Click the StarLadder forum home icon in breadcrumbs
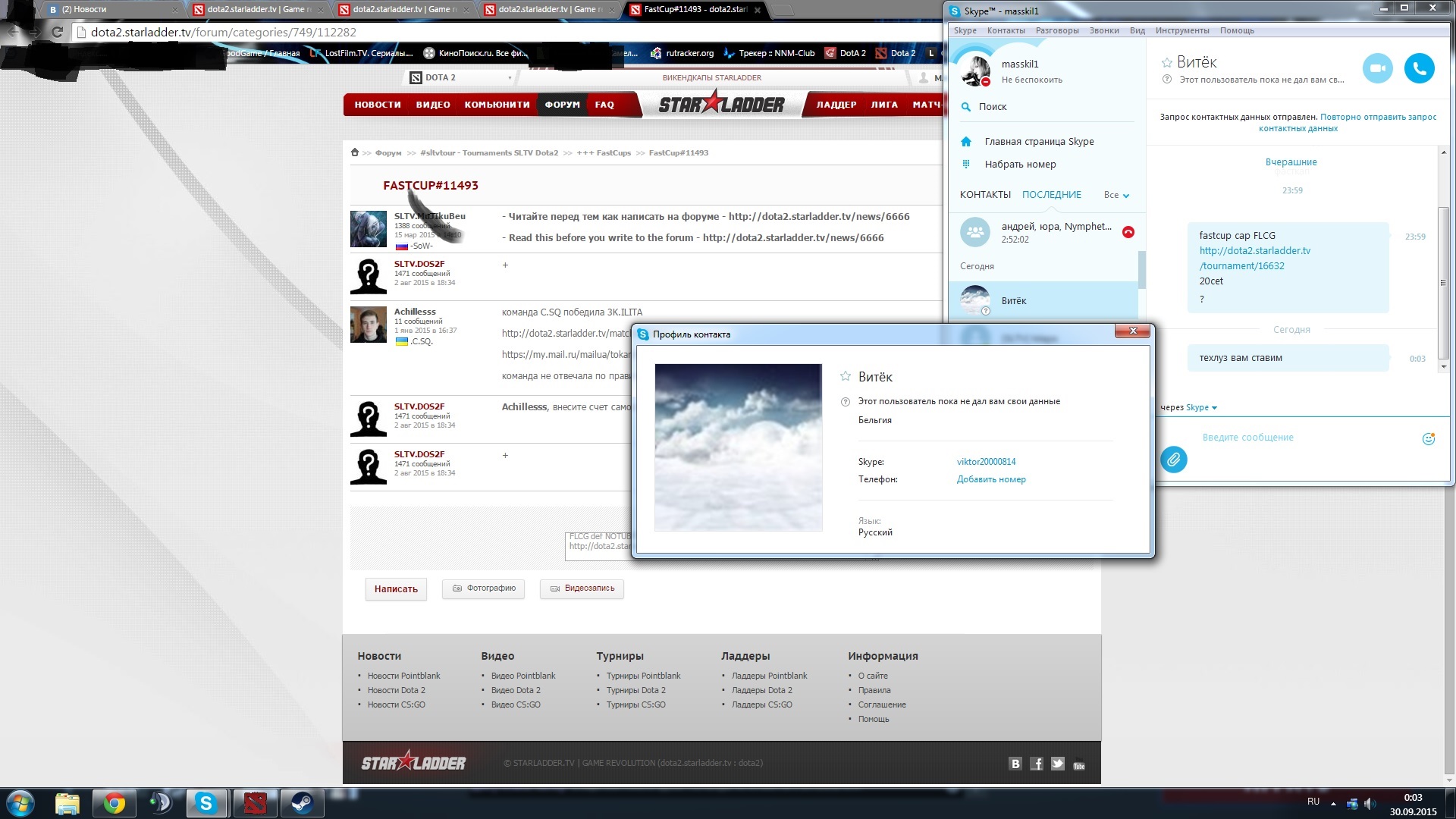 tap(354, 152)
